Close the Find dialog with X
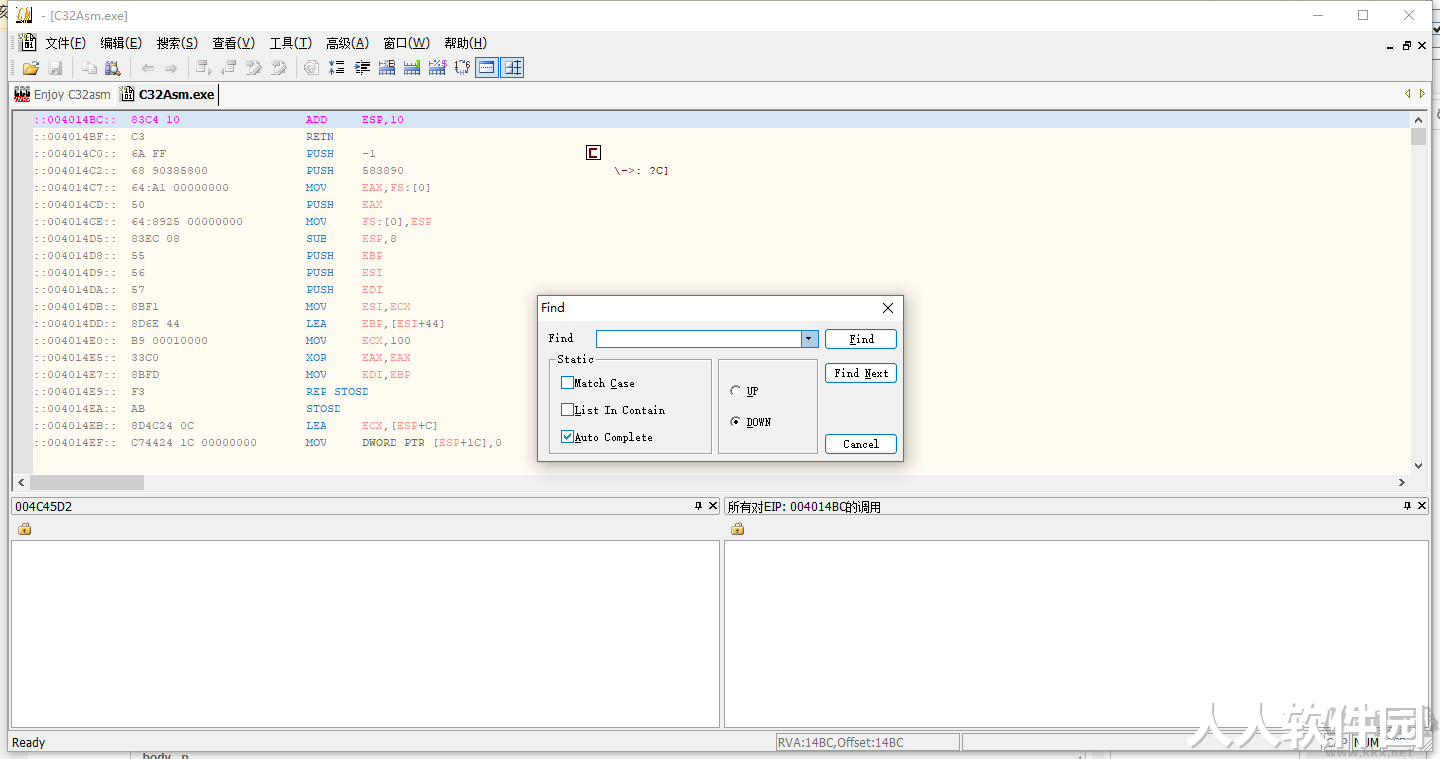This screenshot has height=759, width=1440. tap(887, 308)
